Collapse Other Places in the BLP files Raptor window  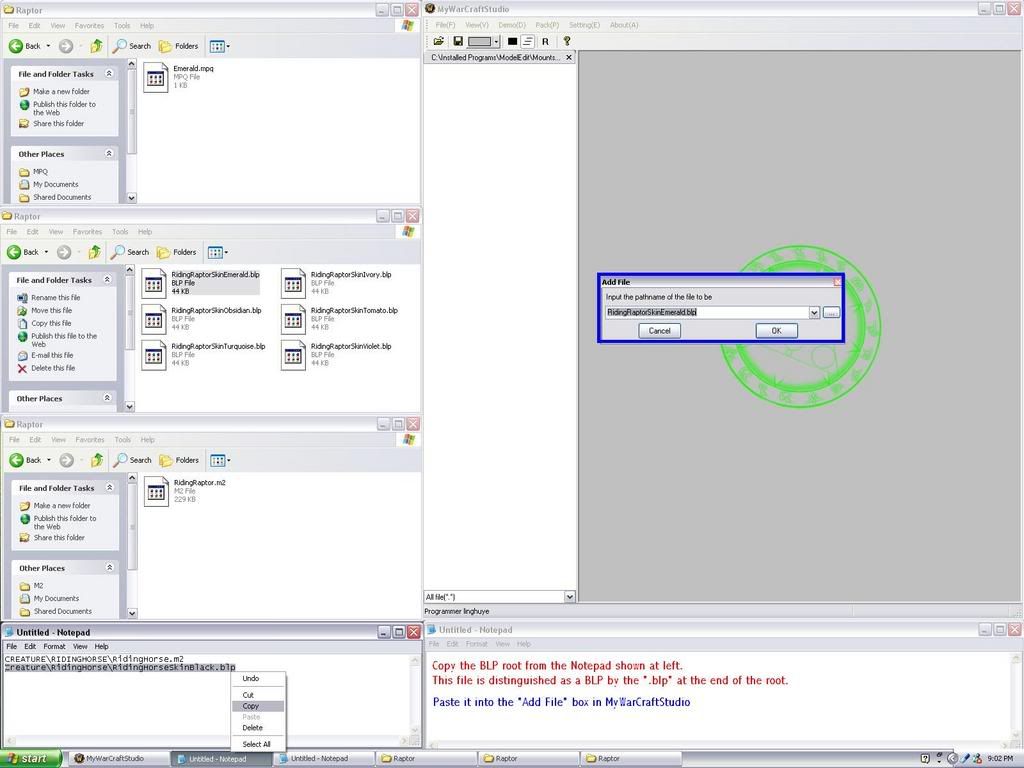107,398
